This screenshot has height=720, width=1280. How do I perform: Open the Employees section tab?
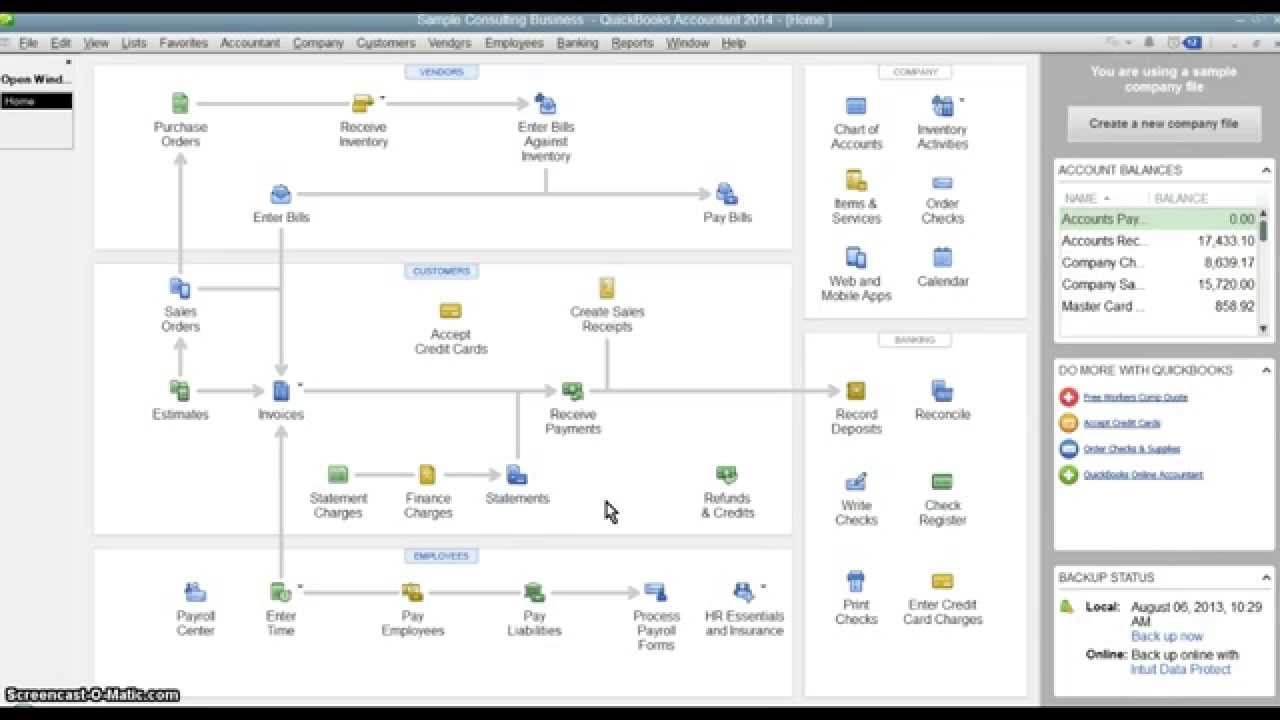pyautogui.click(x=441, y=556)
